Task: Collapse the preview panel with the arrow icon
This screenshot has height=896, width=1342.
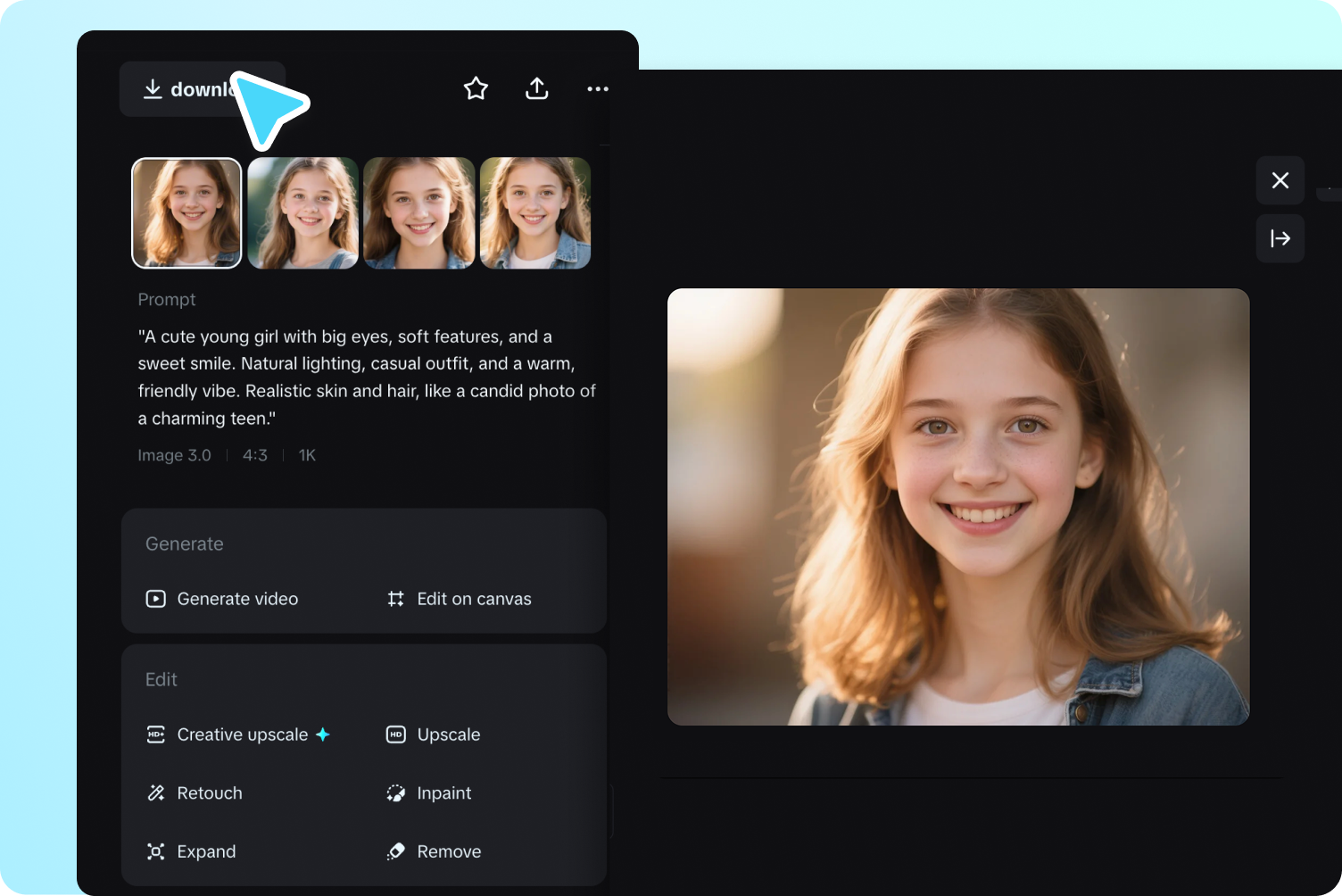Action: (1280, 238)
